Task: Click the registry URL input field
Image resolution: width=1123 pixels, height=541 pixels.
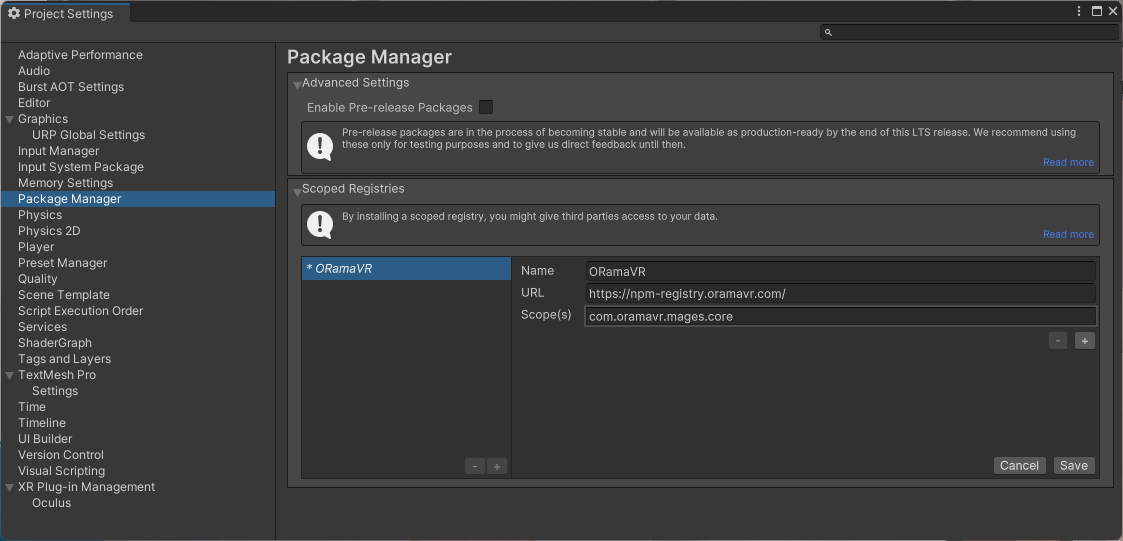Action: 840,294
